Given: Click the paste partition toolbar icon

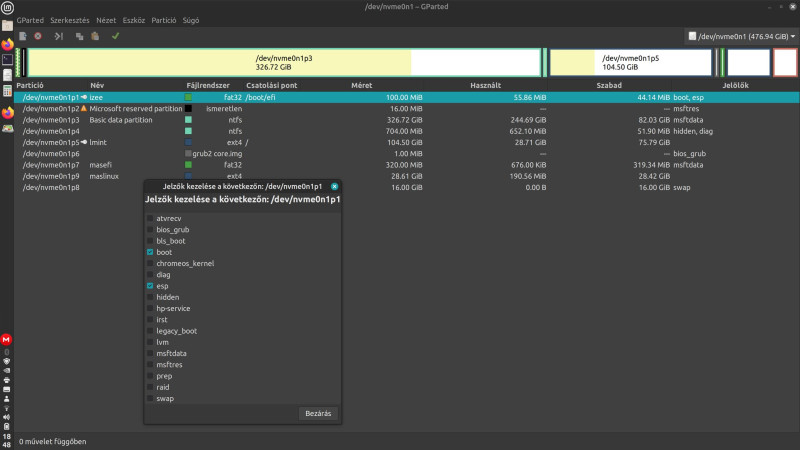Looking at the screenshot, I should coord(95,36).
